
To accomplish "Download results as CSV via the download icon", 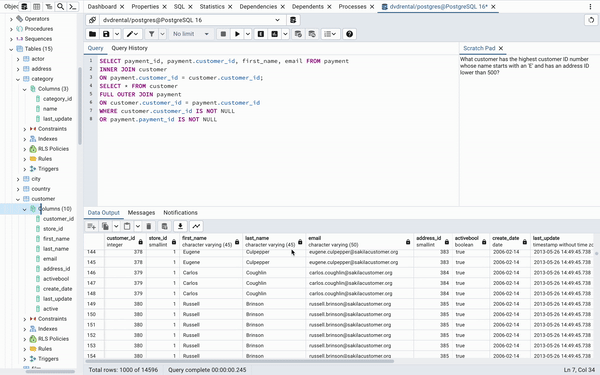I will (x=180, y=226).
